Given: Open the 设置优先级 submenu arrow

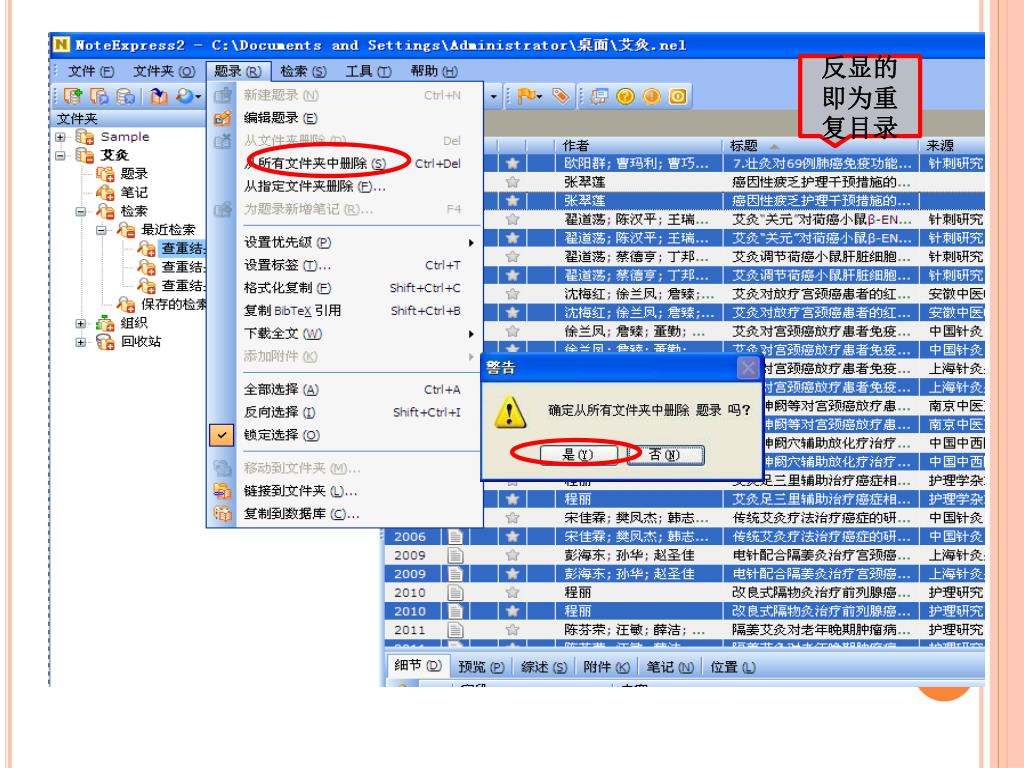Looking at the screenshot, I should pos(471,243).
